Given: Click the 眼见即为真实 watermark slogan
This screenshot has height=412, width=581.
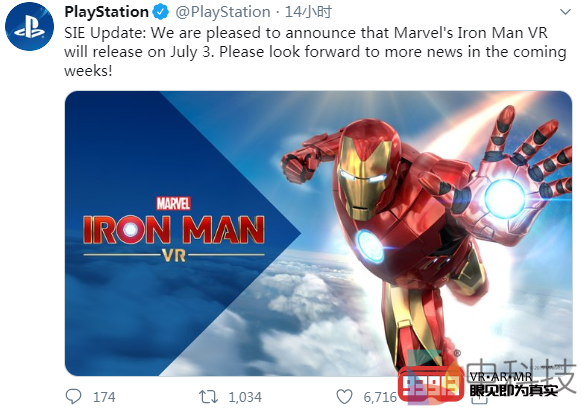Looking at the screenshot, I should click(514, 391).
